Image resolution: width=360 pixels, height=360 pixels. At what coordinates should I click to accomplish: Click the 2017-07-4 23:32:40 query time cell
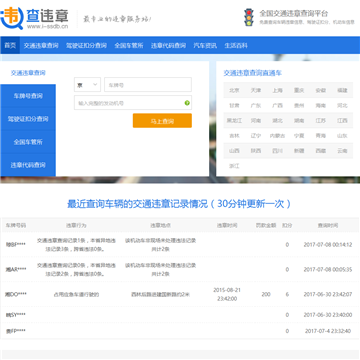(328, 331)
